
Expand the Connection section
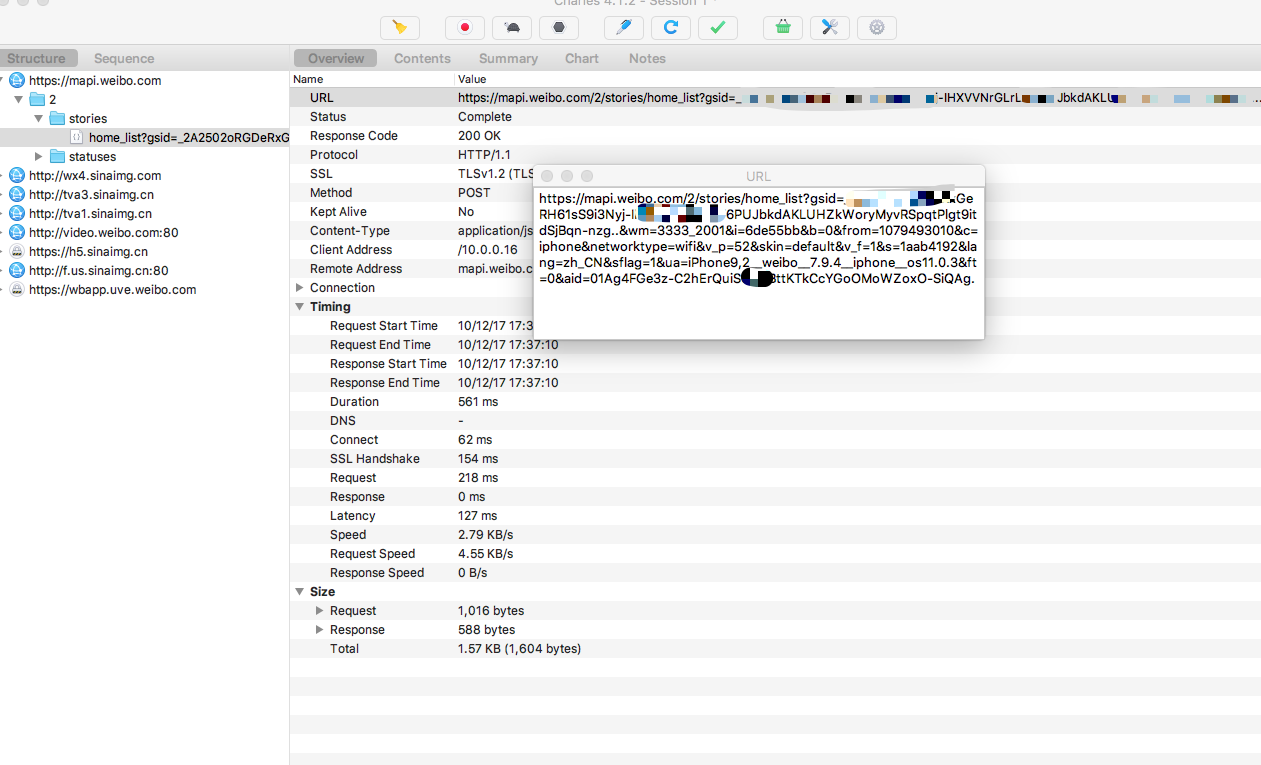pyautogui.click(x=300, y=288)
